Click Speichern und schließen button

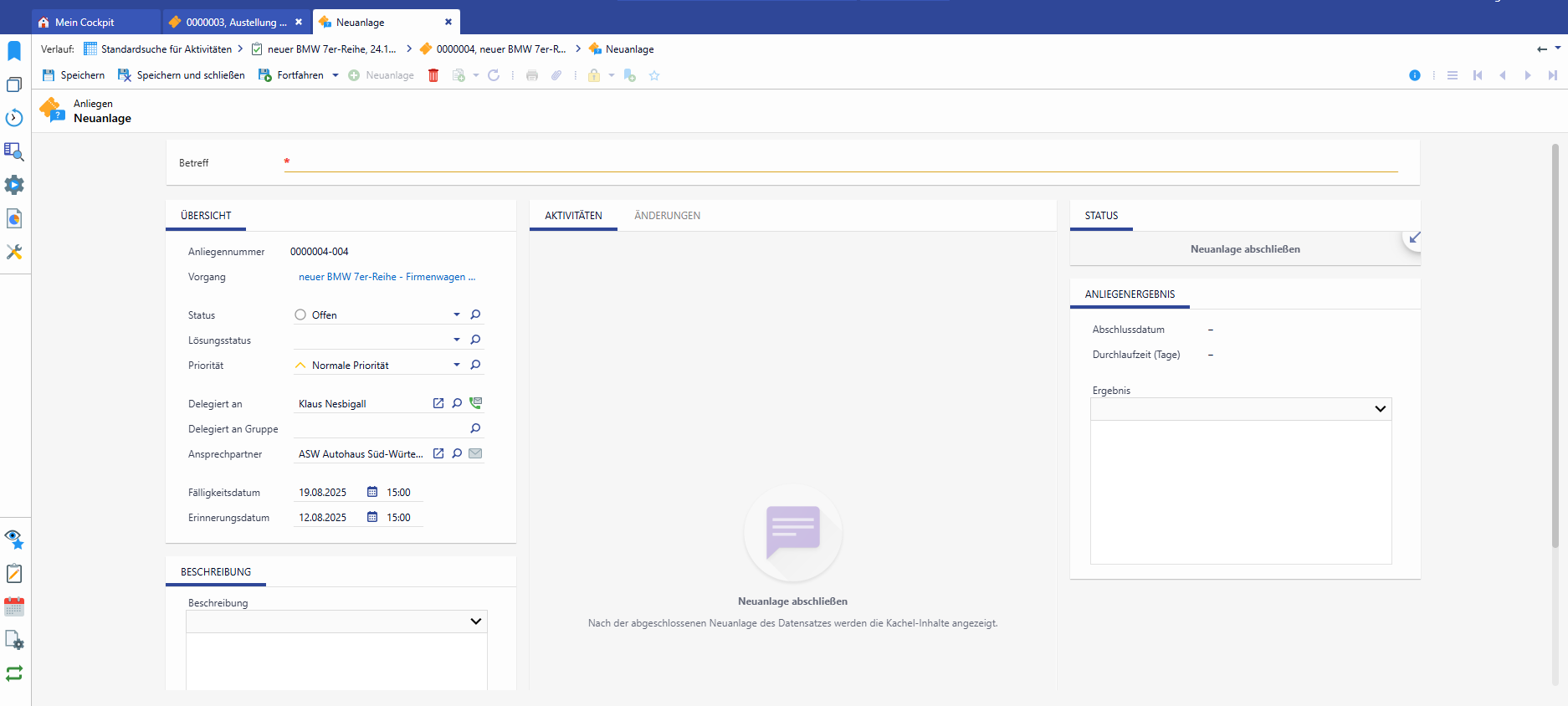[x=182, y=75]
